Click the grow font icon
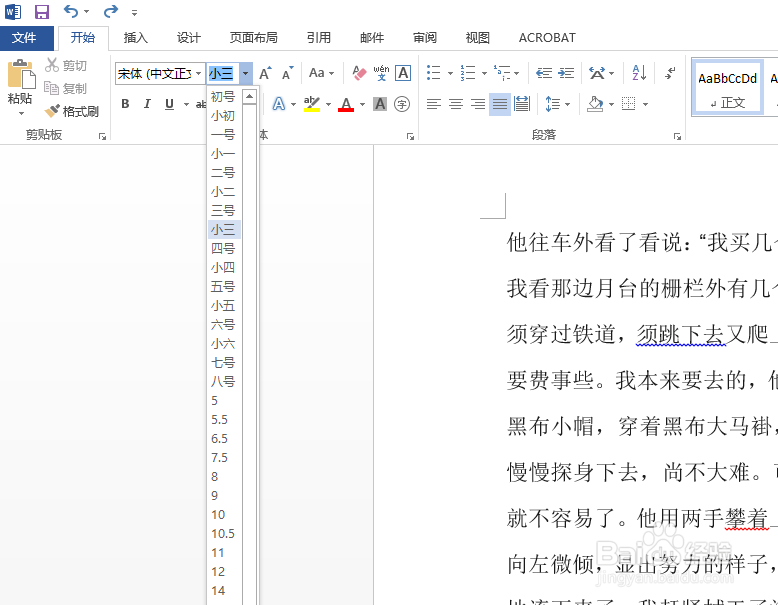Image resolution: width=778 pixels, height=605 pixels. tap(265, 73)
